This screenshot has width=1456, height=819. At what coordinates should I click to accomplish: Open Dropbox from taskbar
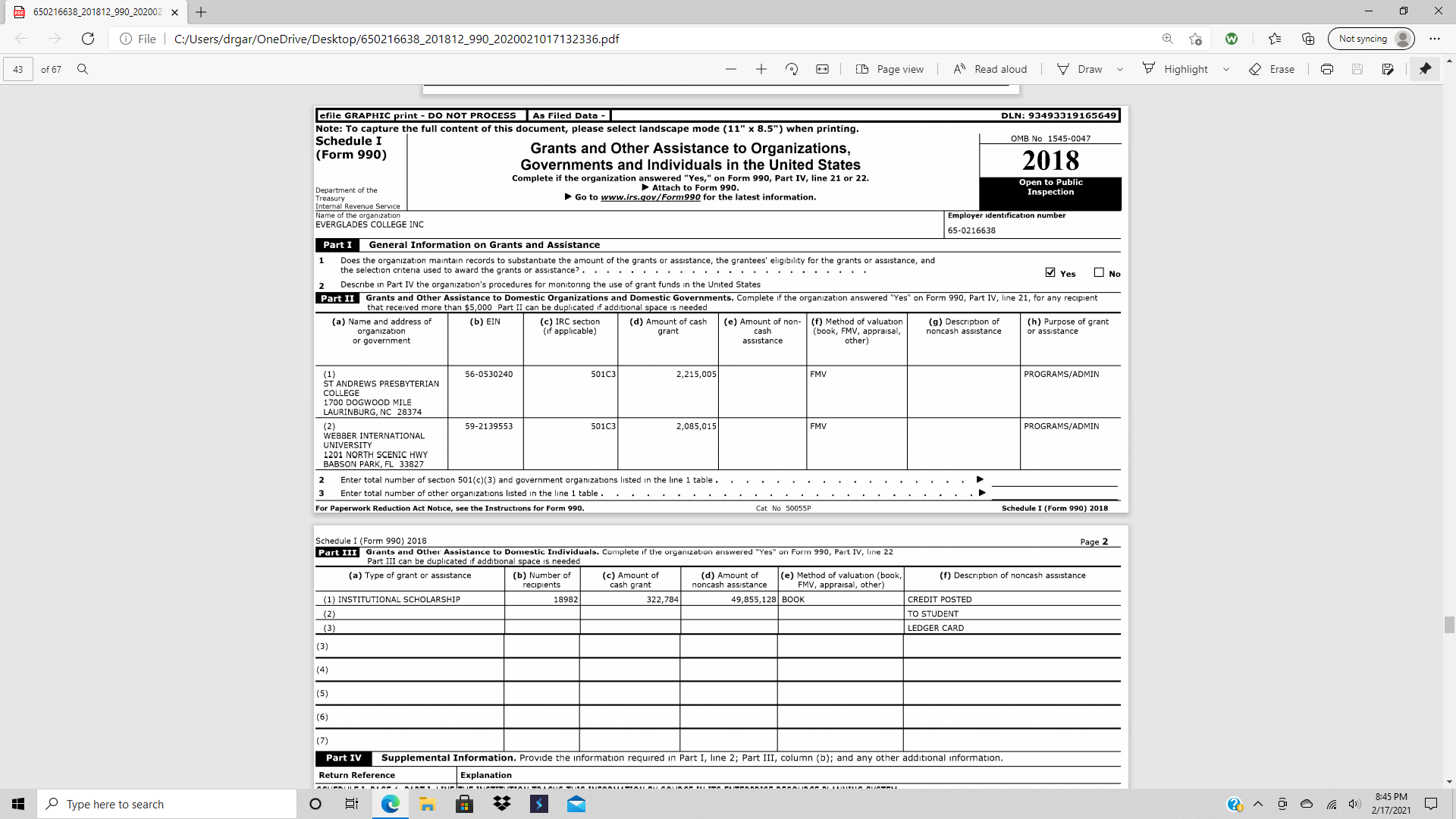[x=501, y=804]
